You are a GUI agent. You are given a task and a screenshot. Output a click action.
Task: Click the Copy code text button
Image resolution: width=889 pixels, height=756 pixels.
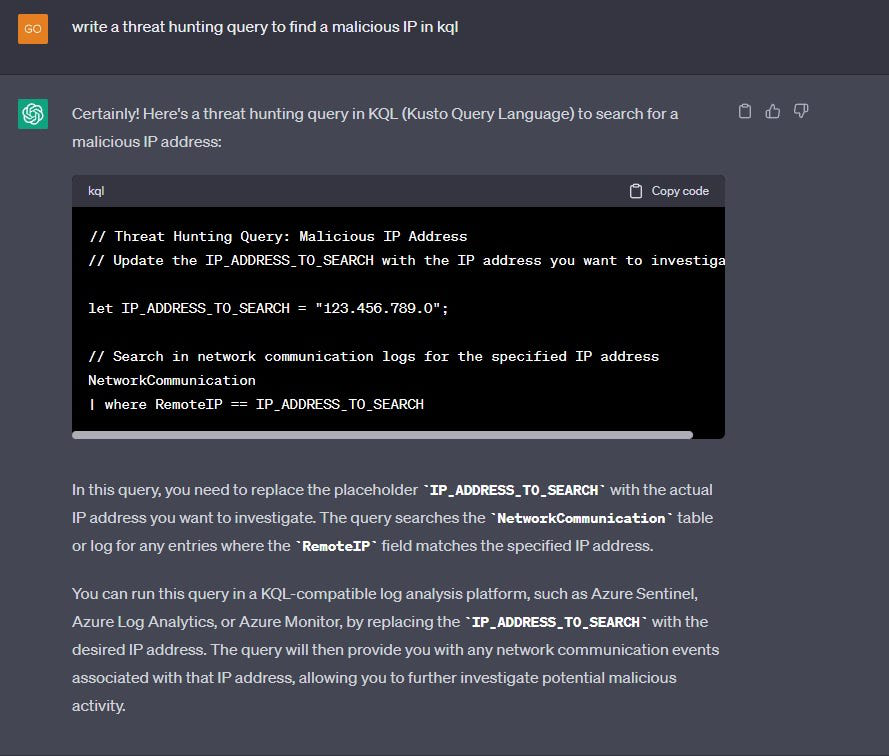pos(680,191)
